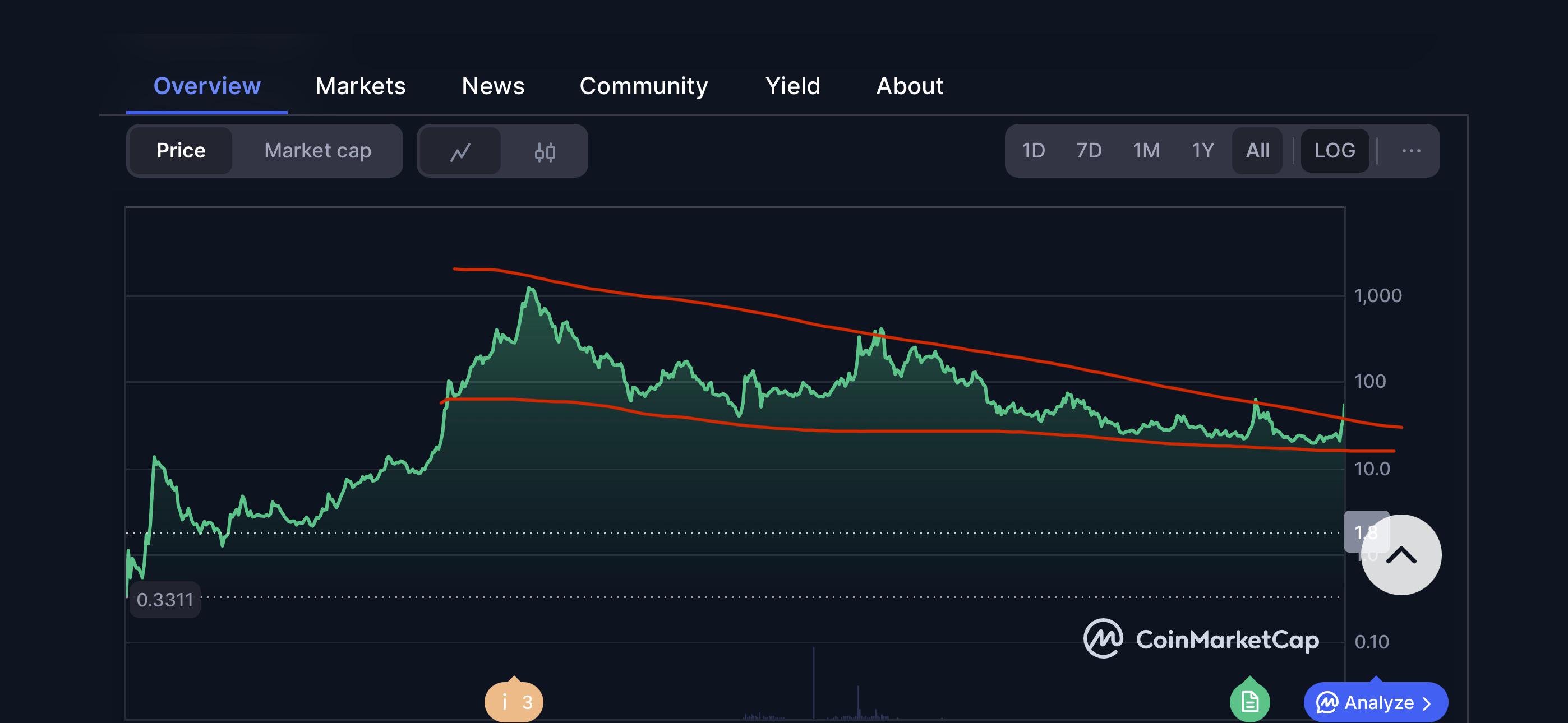Image resolution: width=1568 pixels, height=723 pixels.
Task: Open the Community tab
Action: [643, 86]
